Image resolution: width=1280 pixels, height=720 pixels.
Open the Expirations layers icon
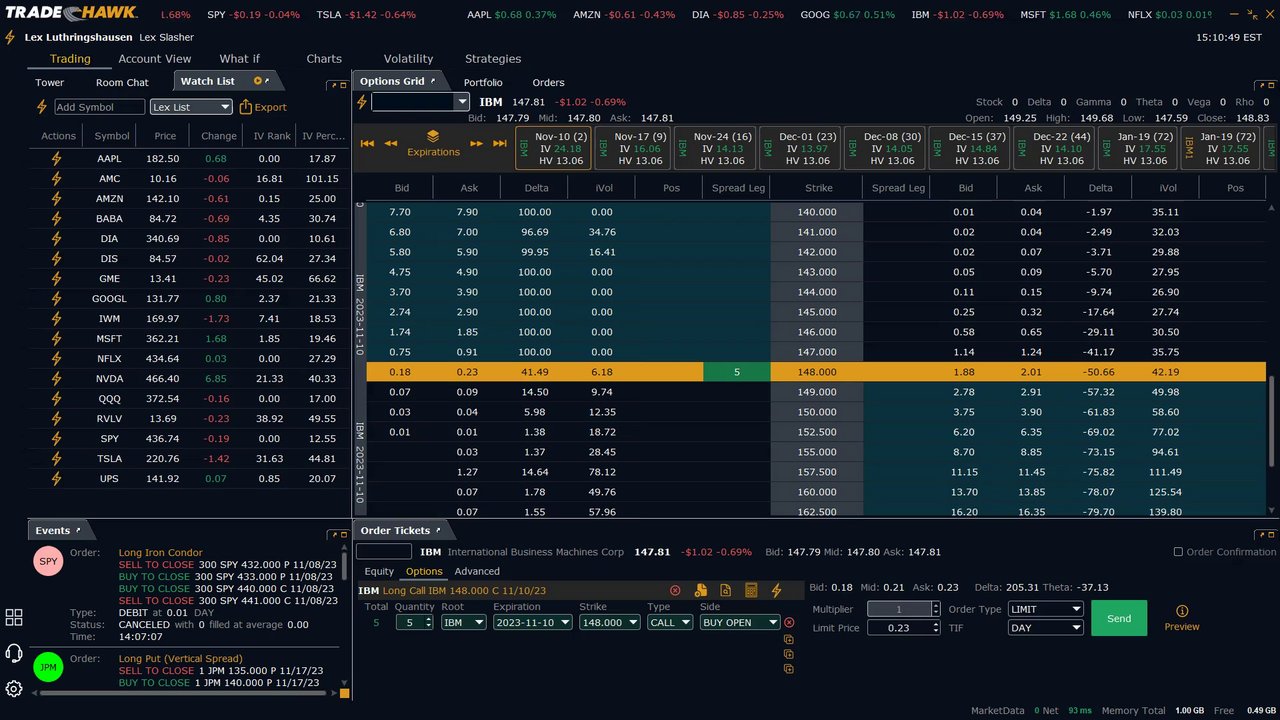click(x=433, y=136)
